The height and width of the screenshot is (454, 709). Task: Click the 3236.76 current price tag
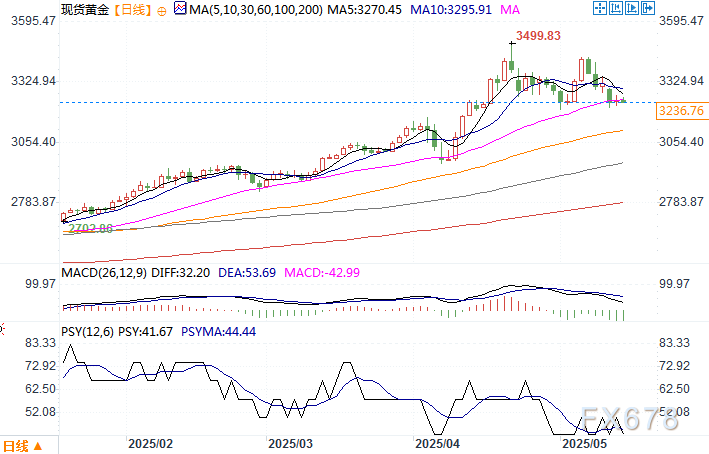[x=683, y=110]
